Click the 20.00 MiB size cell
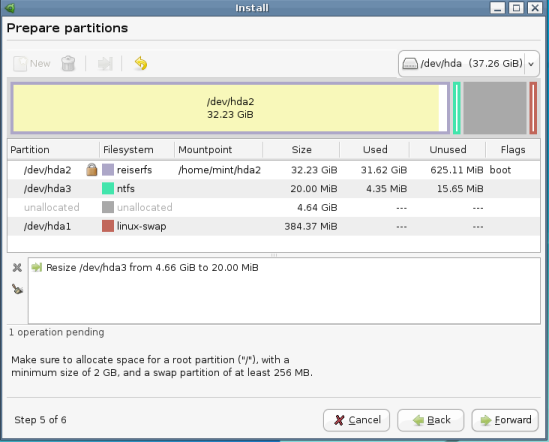The image size is (549, 442). pyautogui.click(x=314, y=189)
